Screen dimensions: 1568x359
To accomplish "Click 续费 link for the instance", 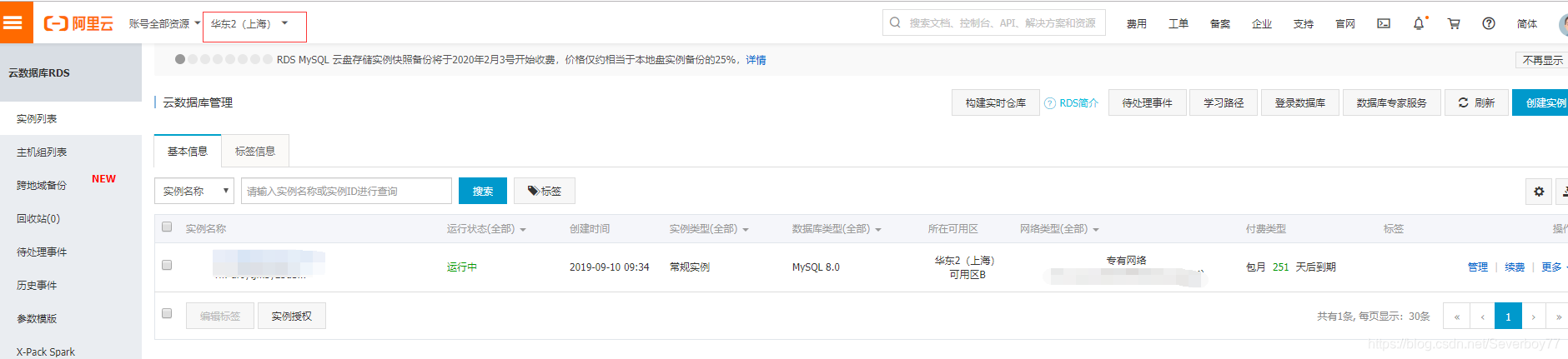I will point(1515,267).
